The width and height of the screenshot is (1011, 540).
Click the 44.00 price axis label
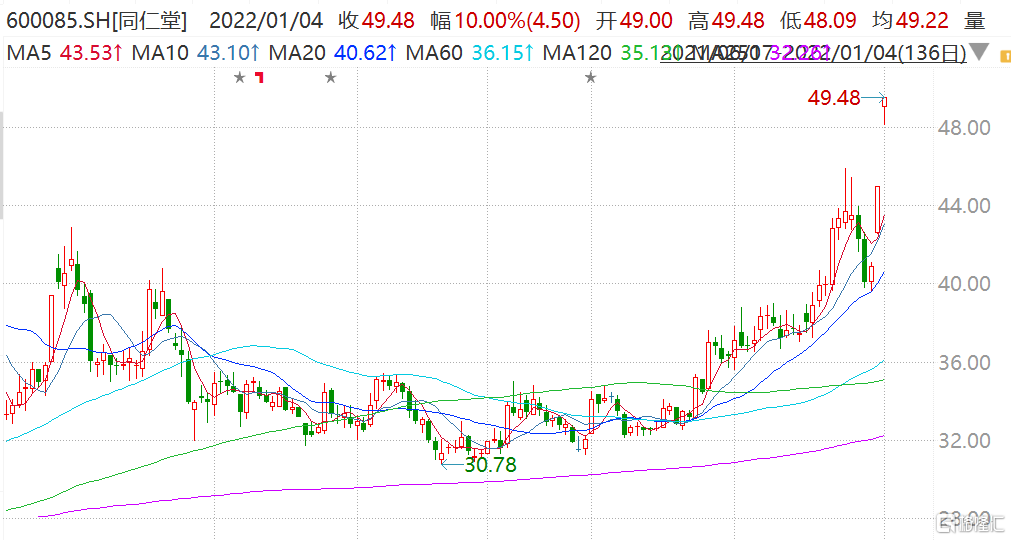point(963,206)
